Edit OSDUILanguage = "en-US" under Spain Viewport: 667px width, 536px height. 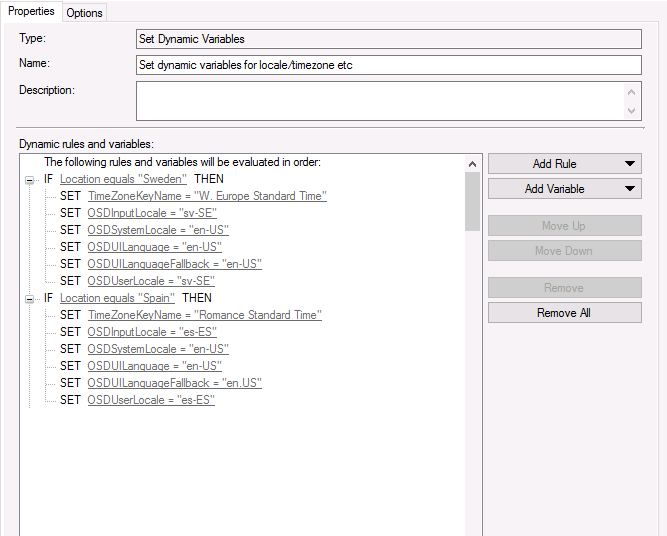[154, 366]
